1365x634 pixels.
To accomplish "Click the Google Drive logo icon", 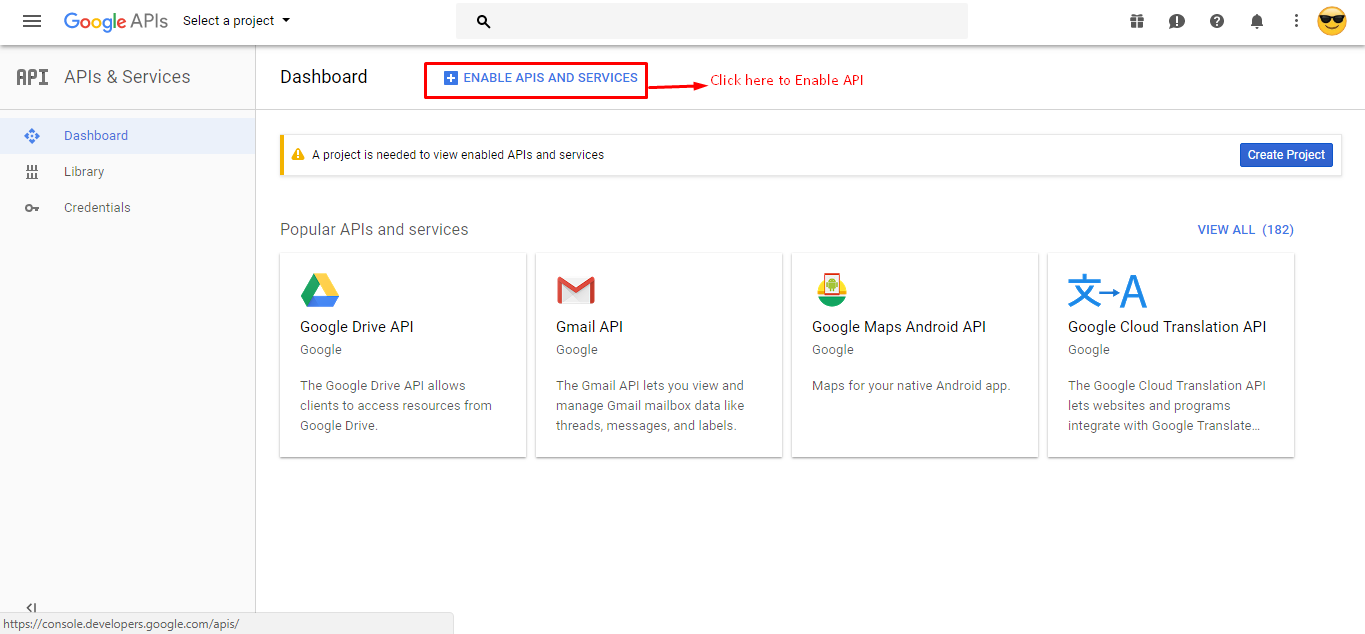I will click(x=320, y=290).
